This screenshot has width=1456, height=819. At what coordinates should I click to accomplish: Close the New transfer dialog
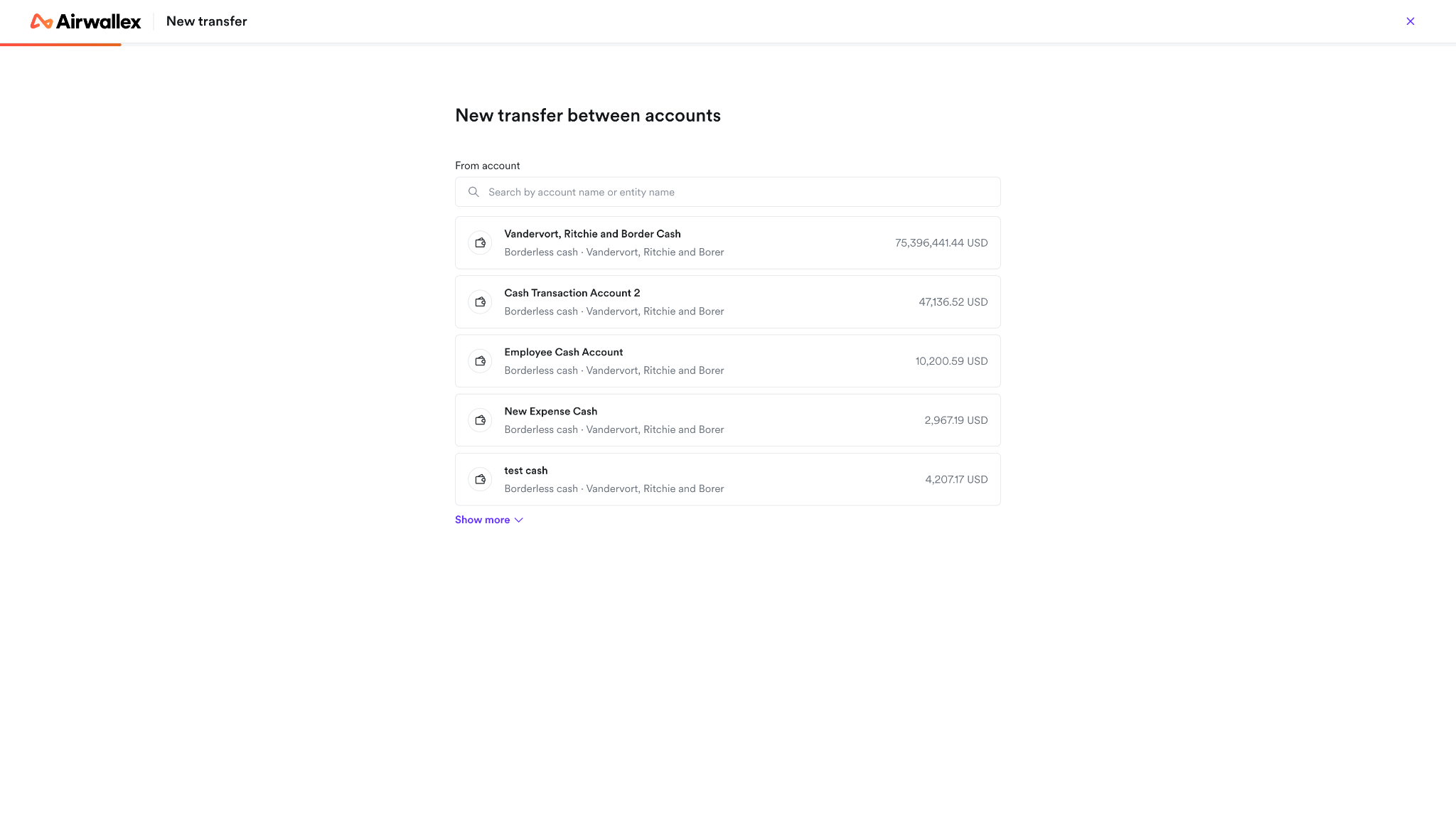click(1410, 21)
